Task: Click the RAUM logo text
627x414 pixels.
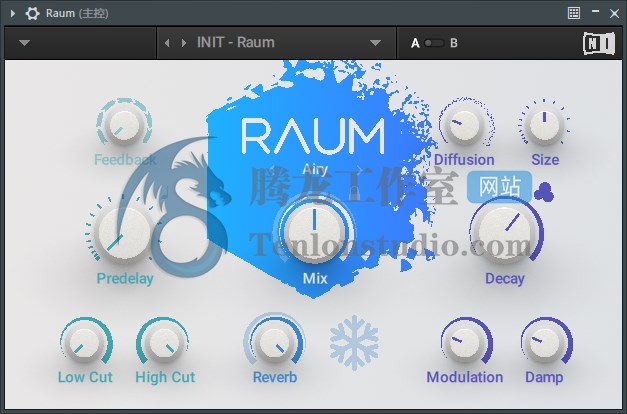Action: tap(313, 136)
